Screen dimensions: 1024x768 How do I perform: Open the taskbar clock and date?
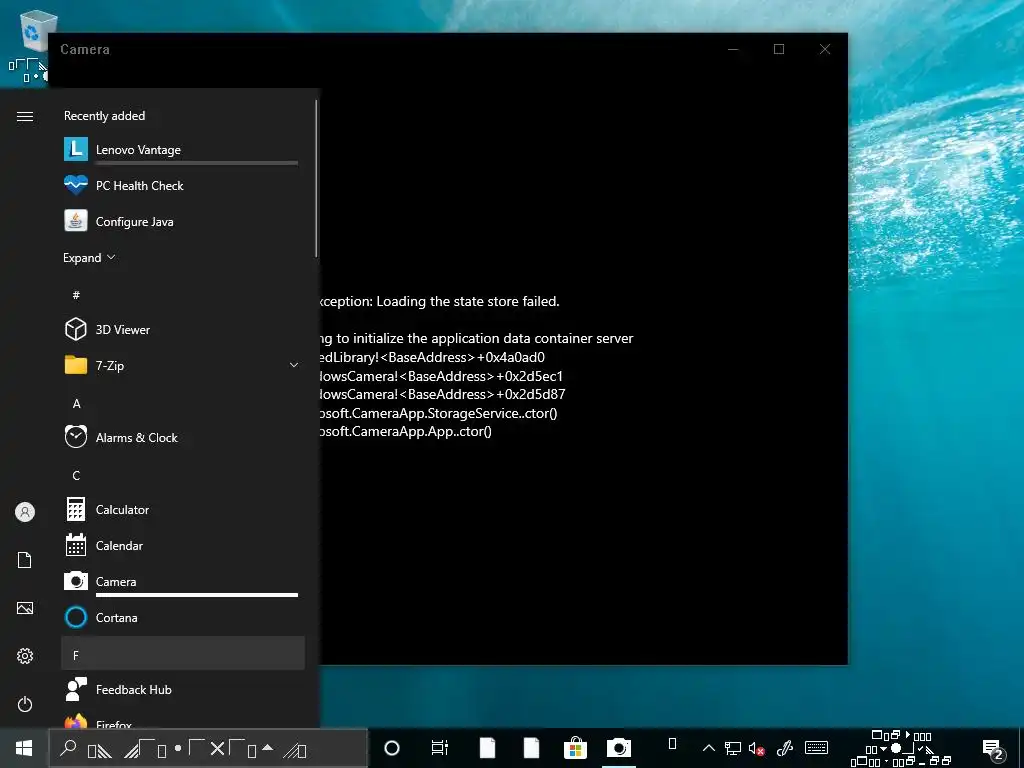point(901,748)
